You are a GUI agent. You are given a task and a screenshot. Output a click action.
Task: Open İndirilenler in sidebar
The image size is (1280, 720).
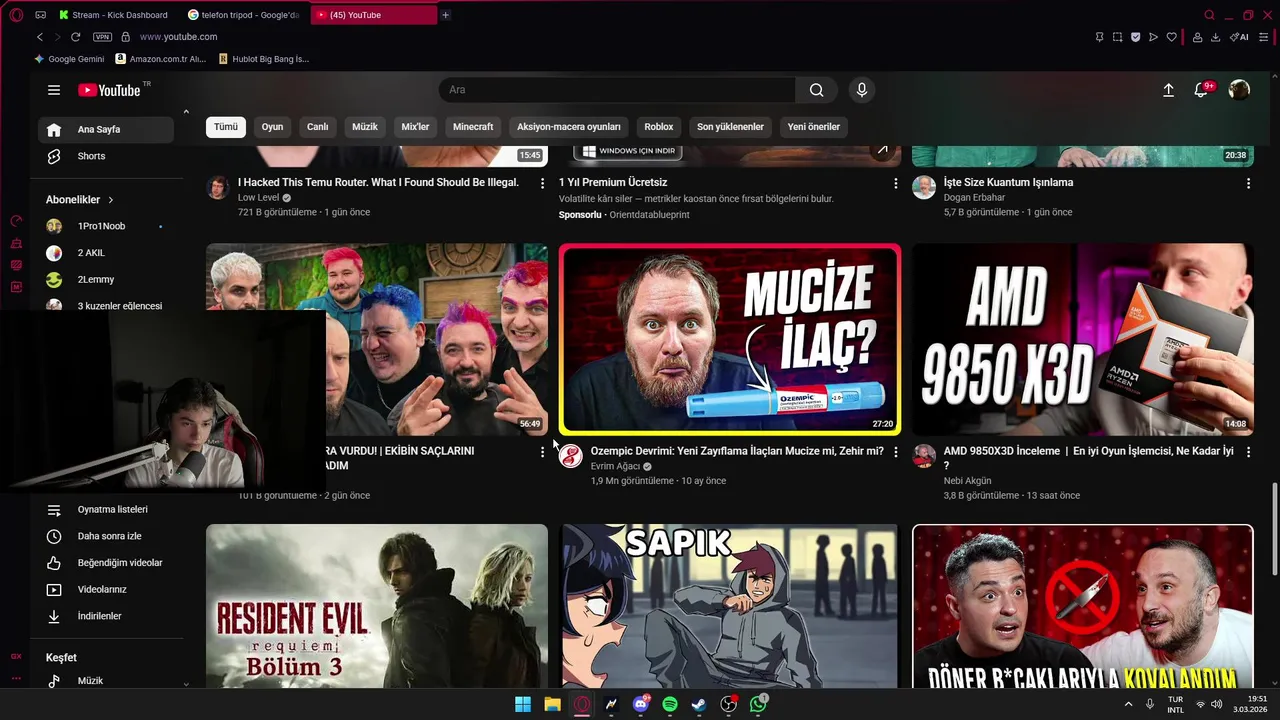(105, 616)
